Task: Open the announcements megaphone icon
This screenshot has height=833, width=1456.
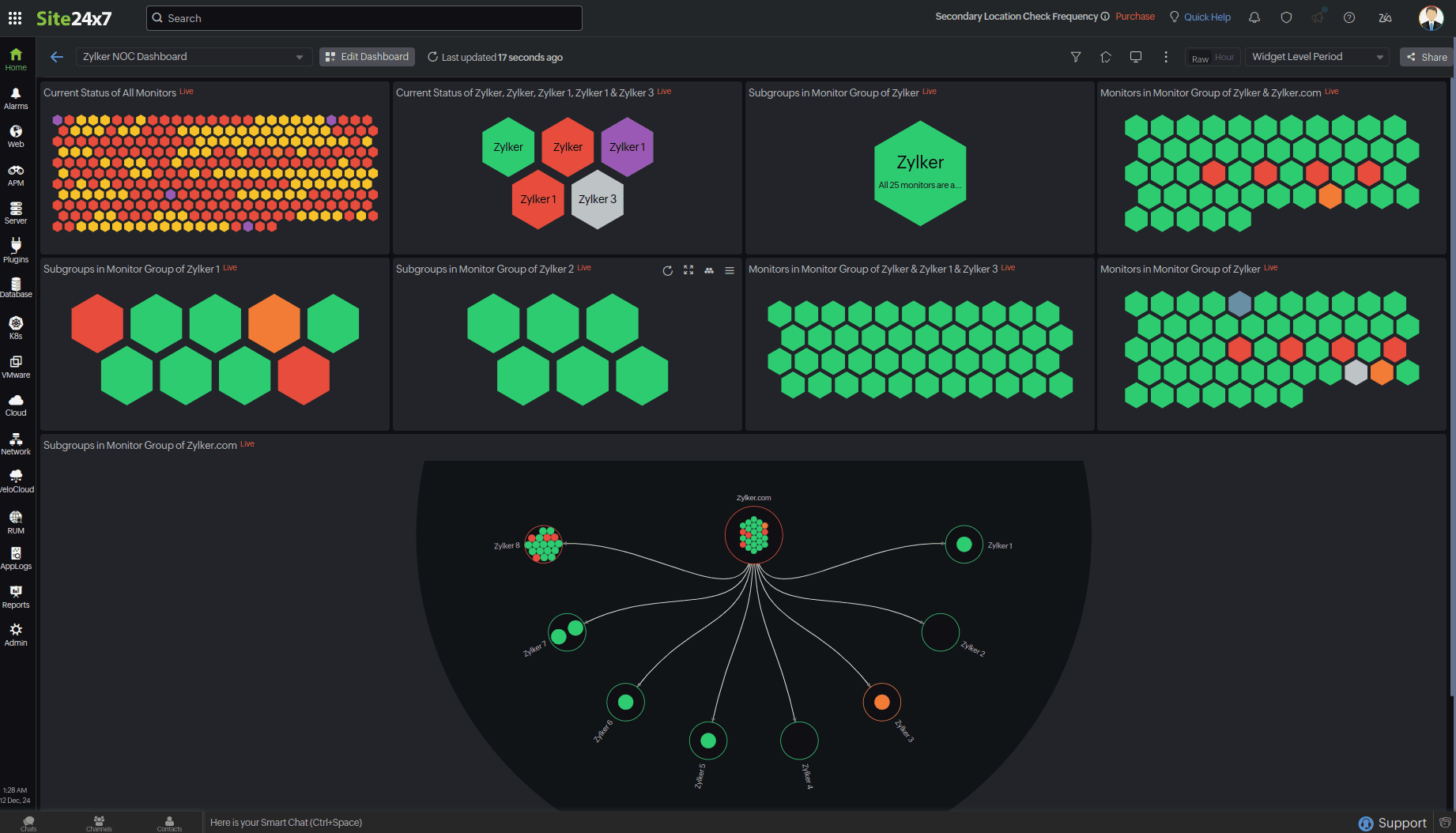Action: click(1318, 17)
